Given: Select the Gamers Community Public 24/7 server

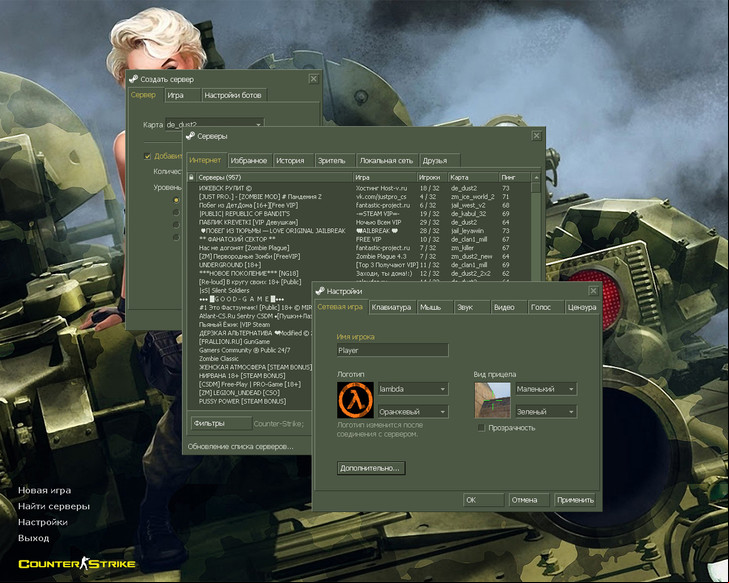Looking at the screenshot, I should pos(250,350).
